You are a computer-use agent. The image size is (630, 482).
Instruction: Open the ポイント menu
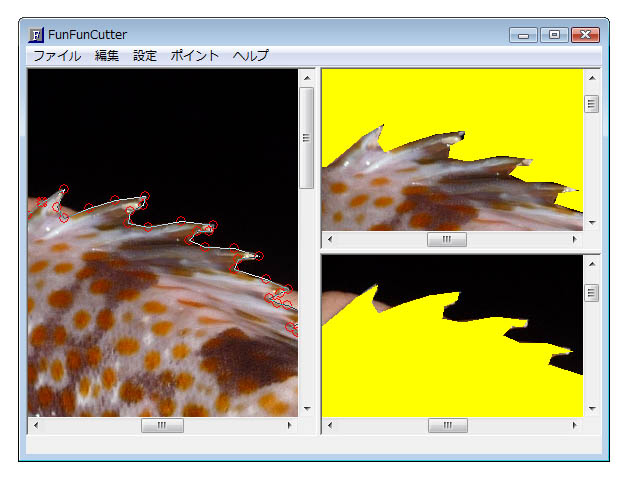click(x=194, y=55)
